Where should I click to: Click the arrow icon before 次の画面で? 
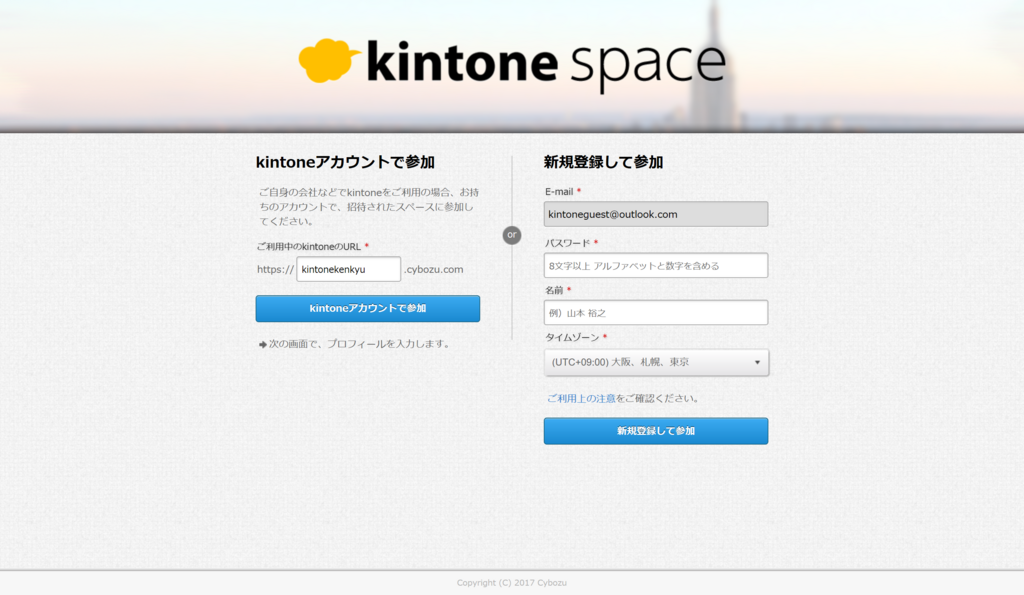coord(263,344)
